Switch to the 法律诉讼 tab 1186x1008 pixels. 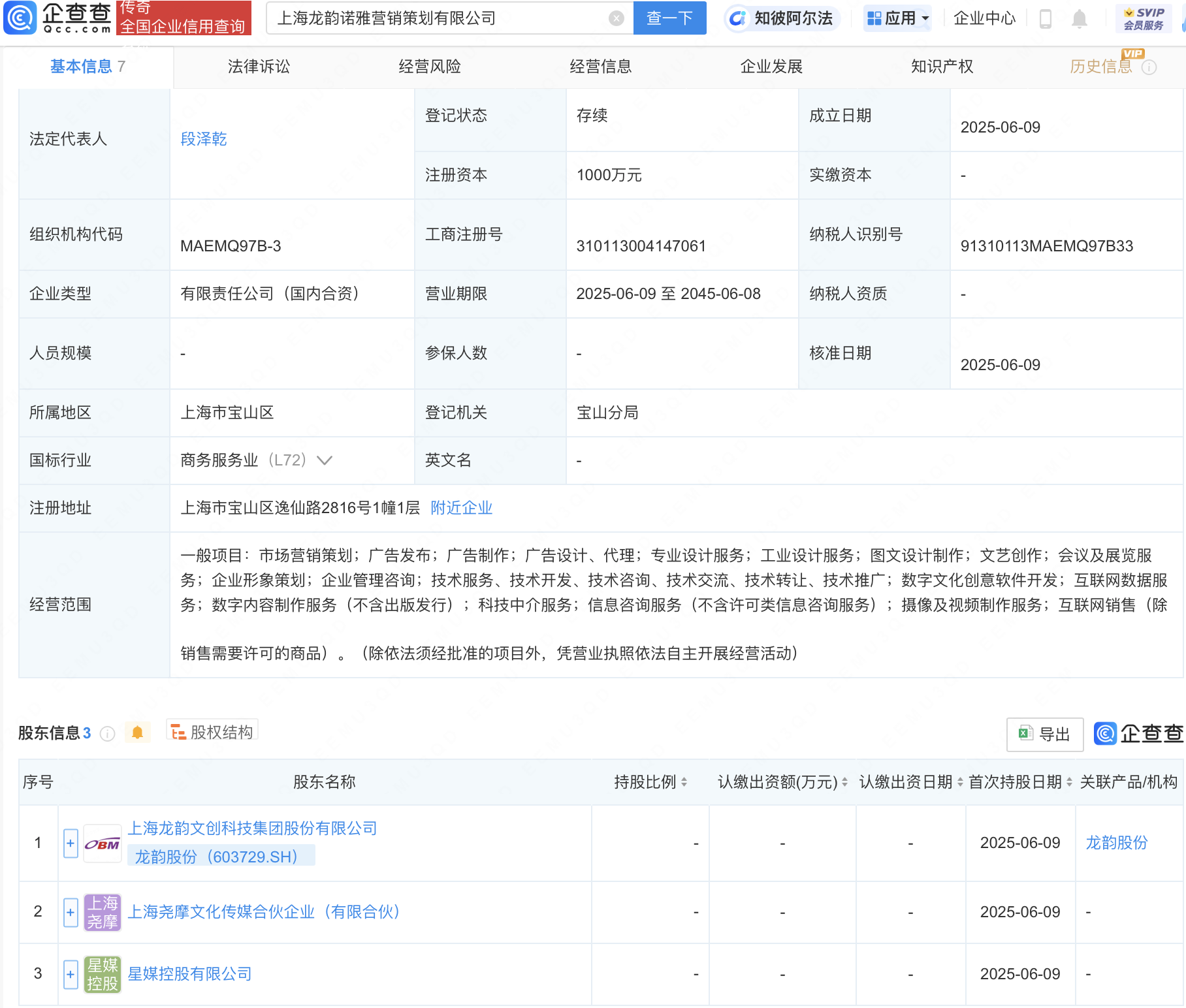[x=259, y=67]
